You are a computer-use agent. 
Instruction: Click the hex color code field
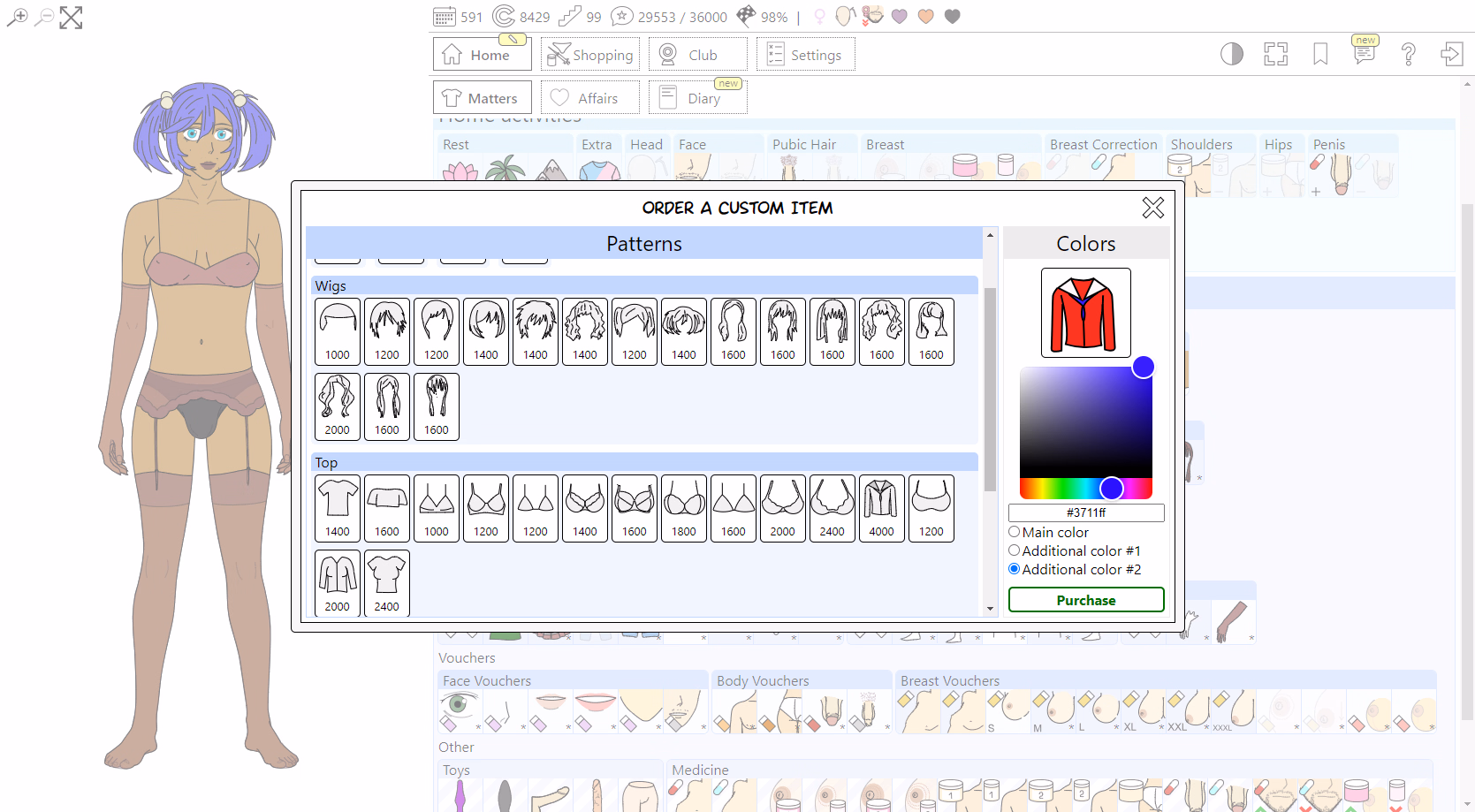point(1085,512)
